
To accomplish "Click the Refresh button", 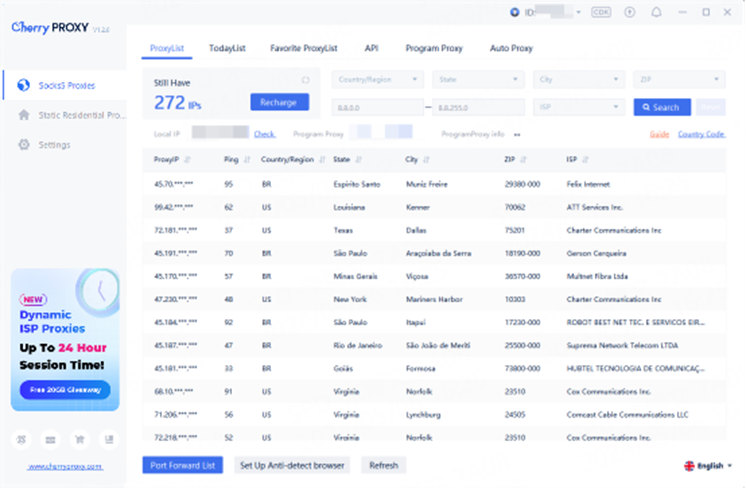I will click(383, 466).
